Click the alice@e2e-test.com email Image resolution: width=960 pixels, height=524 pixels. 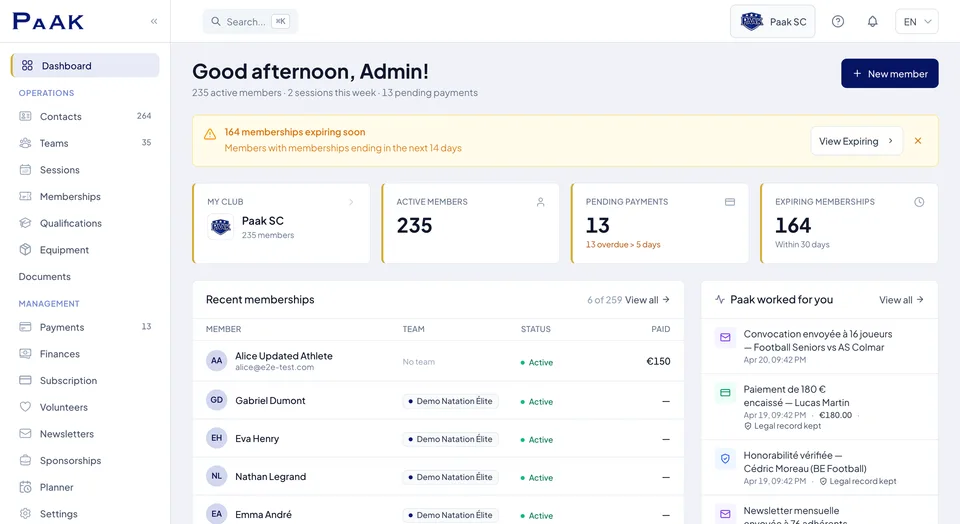click(x=274, y=367)
